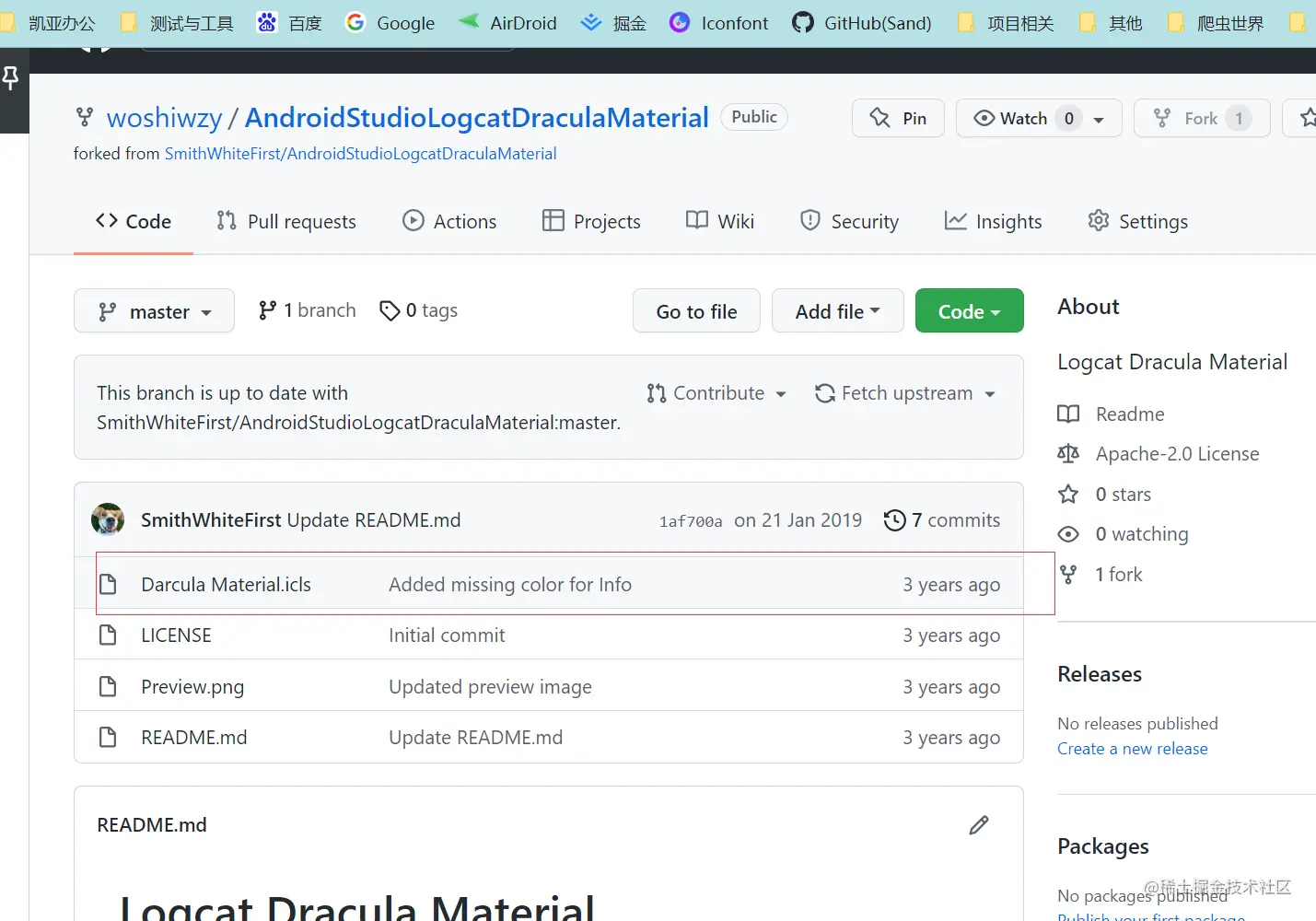This screenshot has height=921, width=1316.
Task: Open the Google bookmark icon
Action: [355, 22]
